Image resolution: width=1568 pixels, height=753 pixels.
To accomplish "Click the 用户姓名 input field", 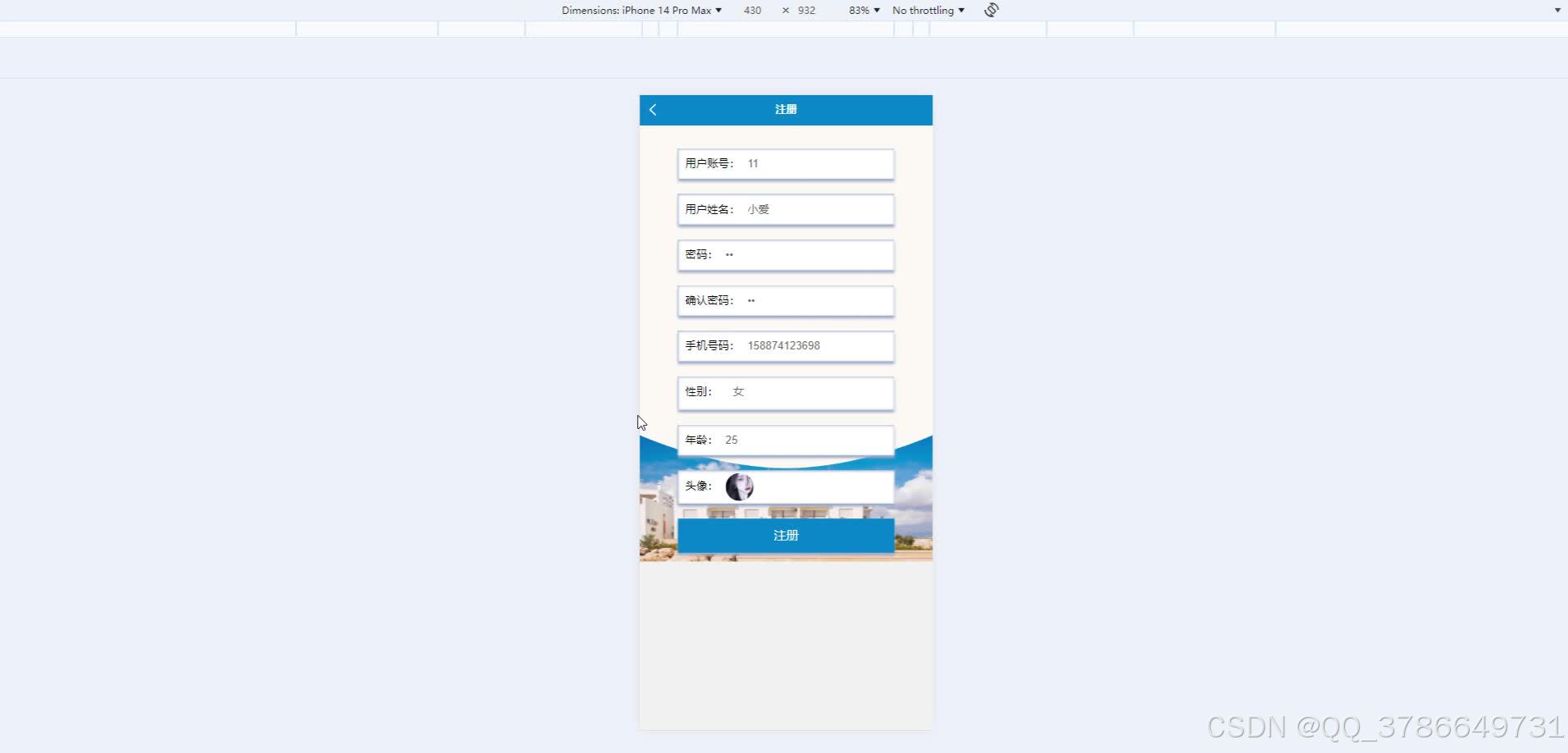I will point(786,210).
